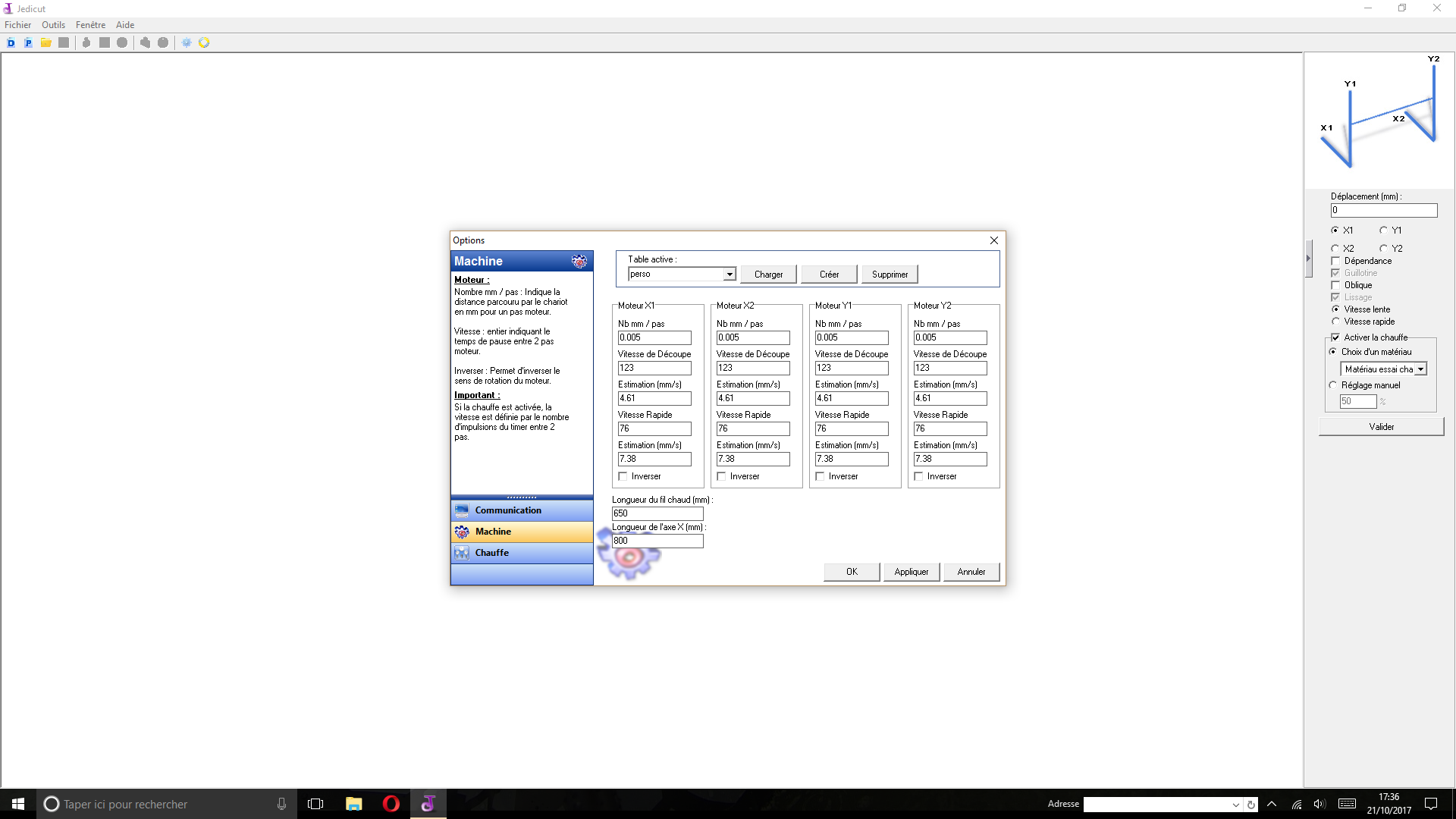
Task: Click the blue P document toolbar icon
Action: pos(28,43)
